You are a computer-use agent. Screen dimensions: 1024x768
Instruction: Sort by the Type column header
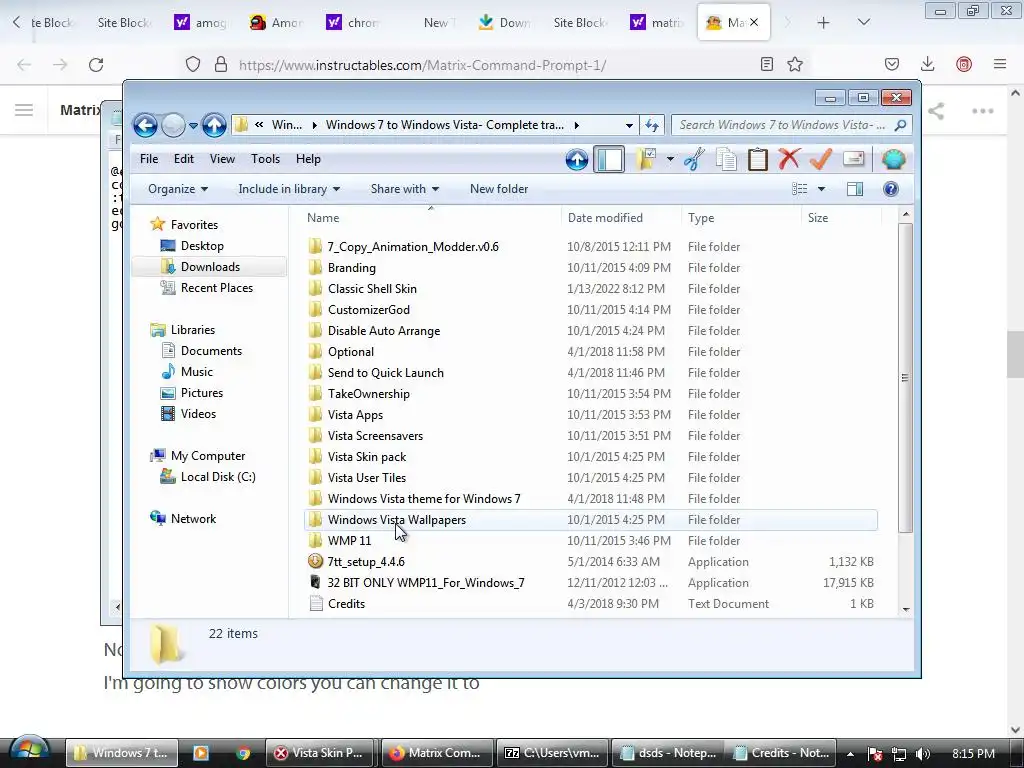(741, 217)
